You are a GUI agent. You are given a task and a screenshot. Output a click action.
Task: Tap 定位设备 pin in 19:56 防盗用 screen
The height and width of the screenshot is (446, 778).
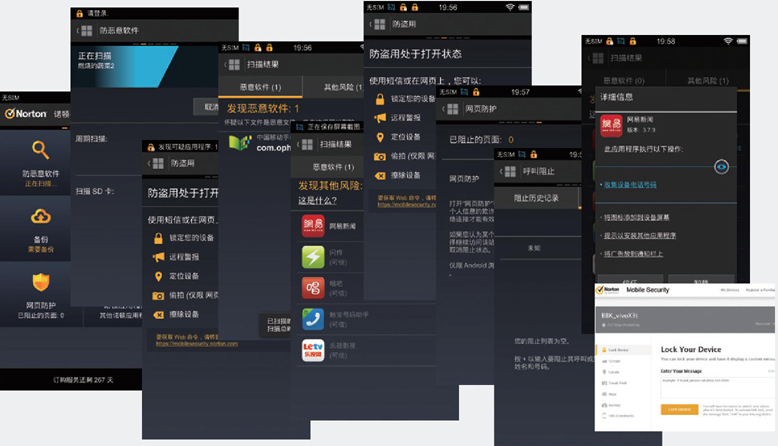coord(380,137)
